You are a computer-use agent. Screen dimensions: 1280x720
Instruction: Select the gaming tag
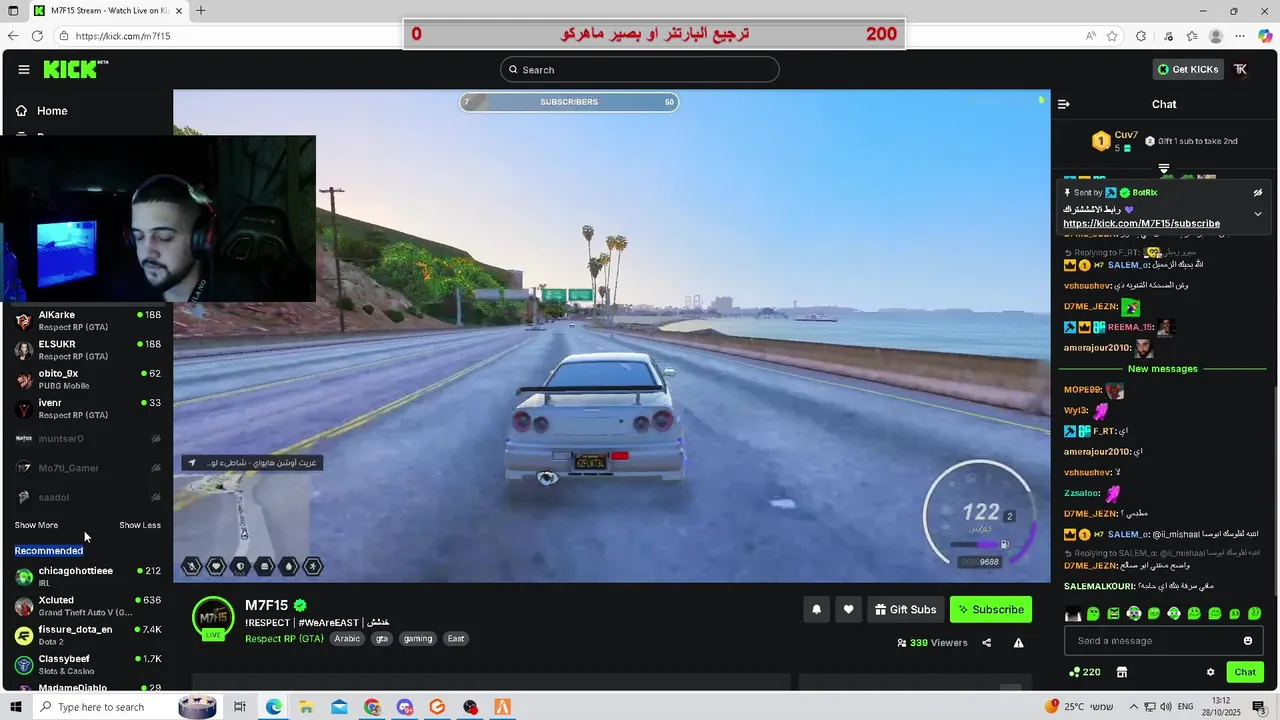pos(418,638)
